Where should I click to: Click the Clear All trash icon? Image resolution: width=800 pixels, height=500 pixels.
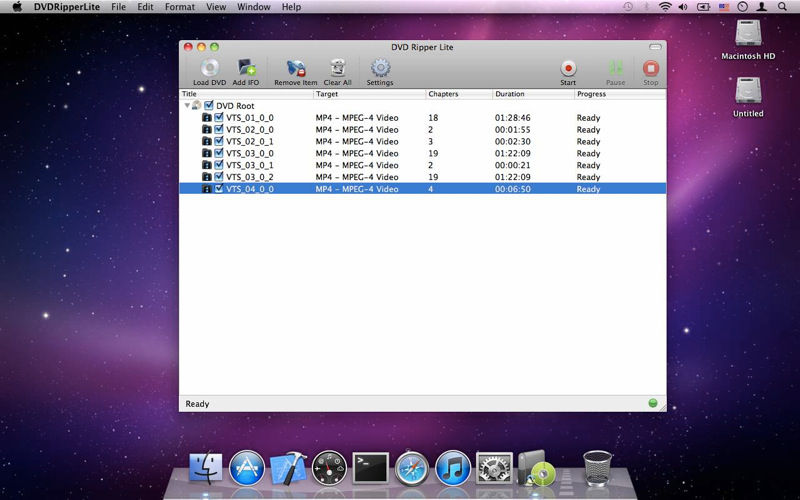[338, 68]
